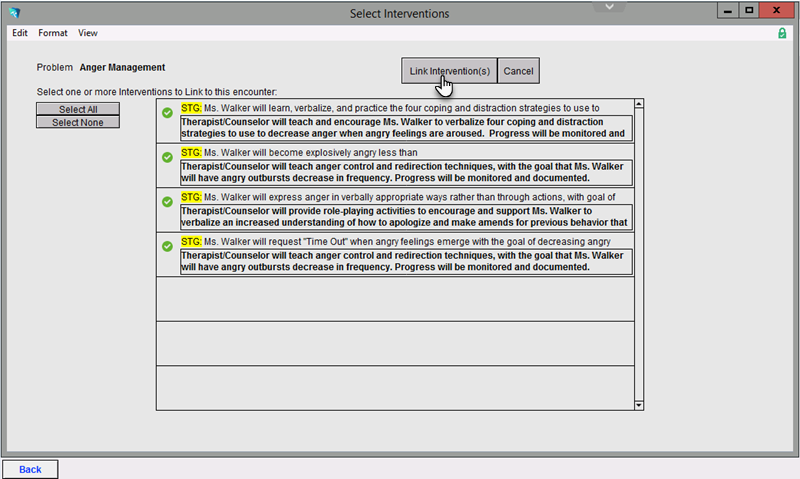Minimize the Select Interventions window
The height and width of the screenshot is (479, 800).
click(x=728, y=10)
